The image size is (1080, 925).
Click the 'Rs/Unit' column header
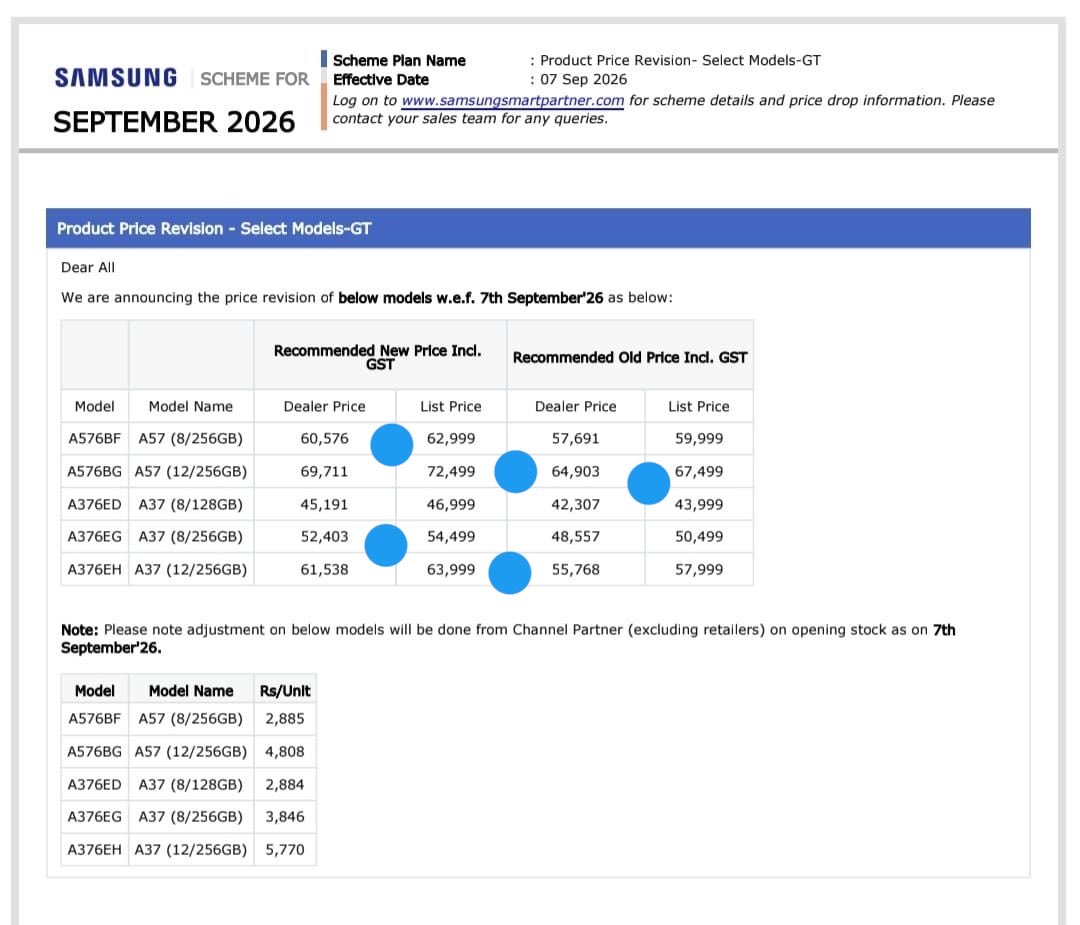point(284,691)
